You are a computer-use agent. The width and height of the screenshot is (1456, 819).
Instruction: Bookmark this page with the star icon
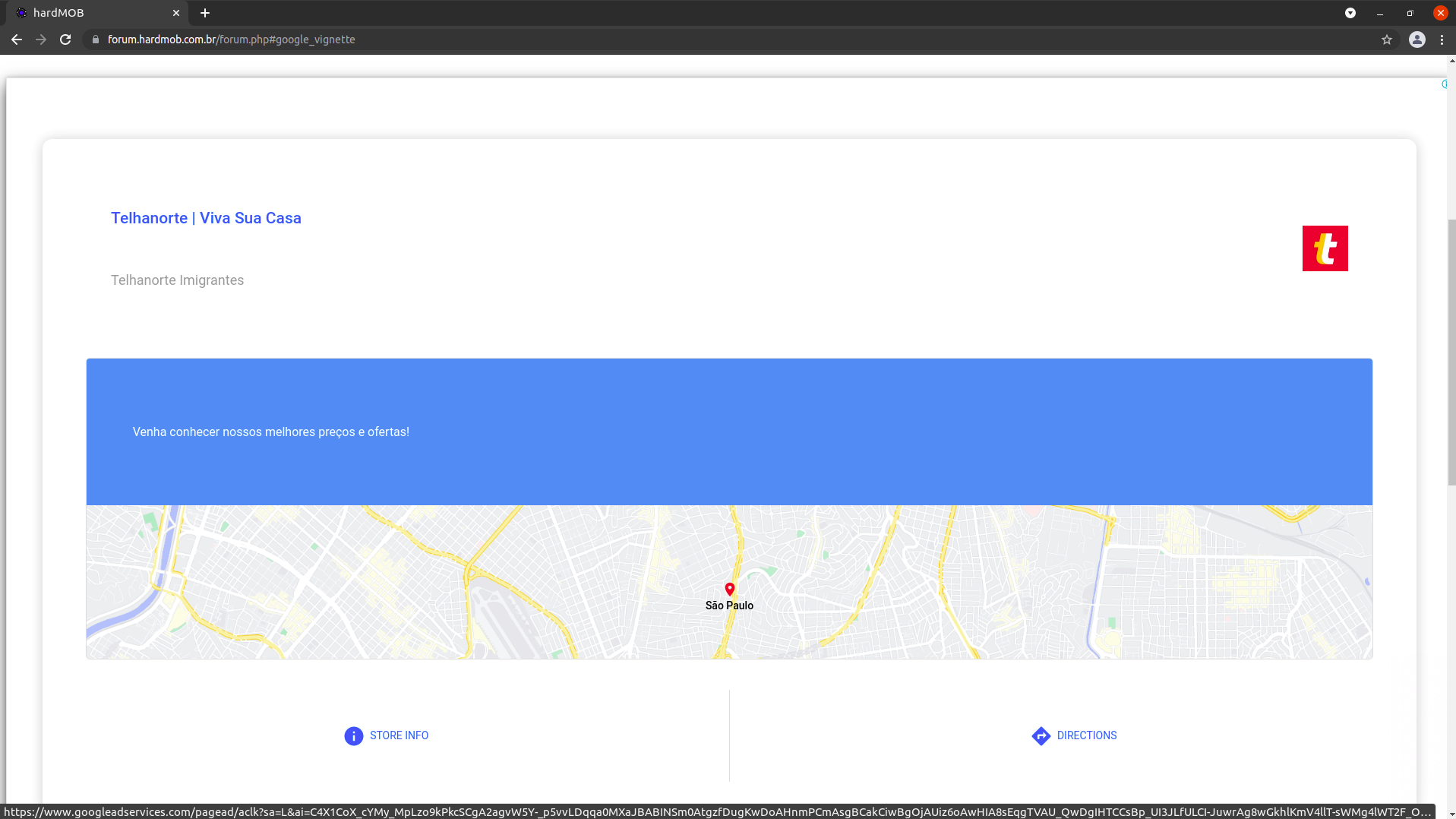(1387, 40)
